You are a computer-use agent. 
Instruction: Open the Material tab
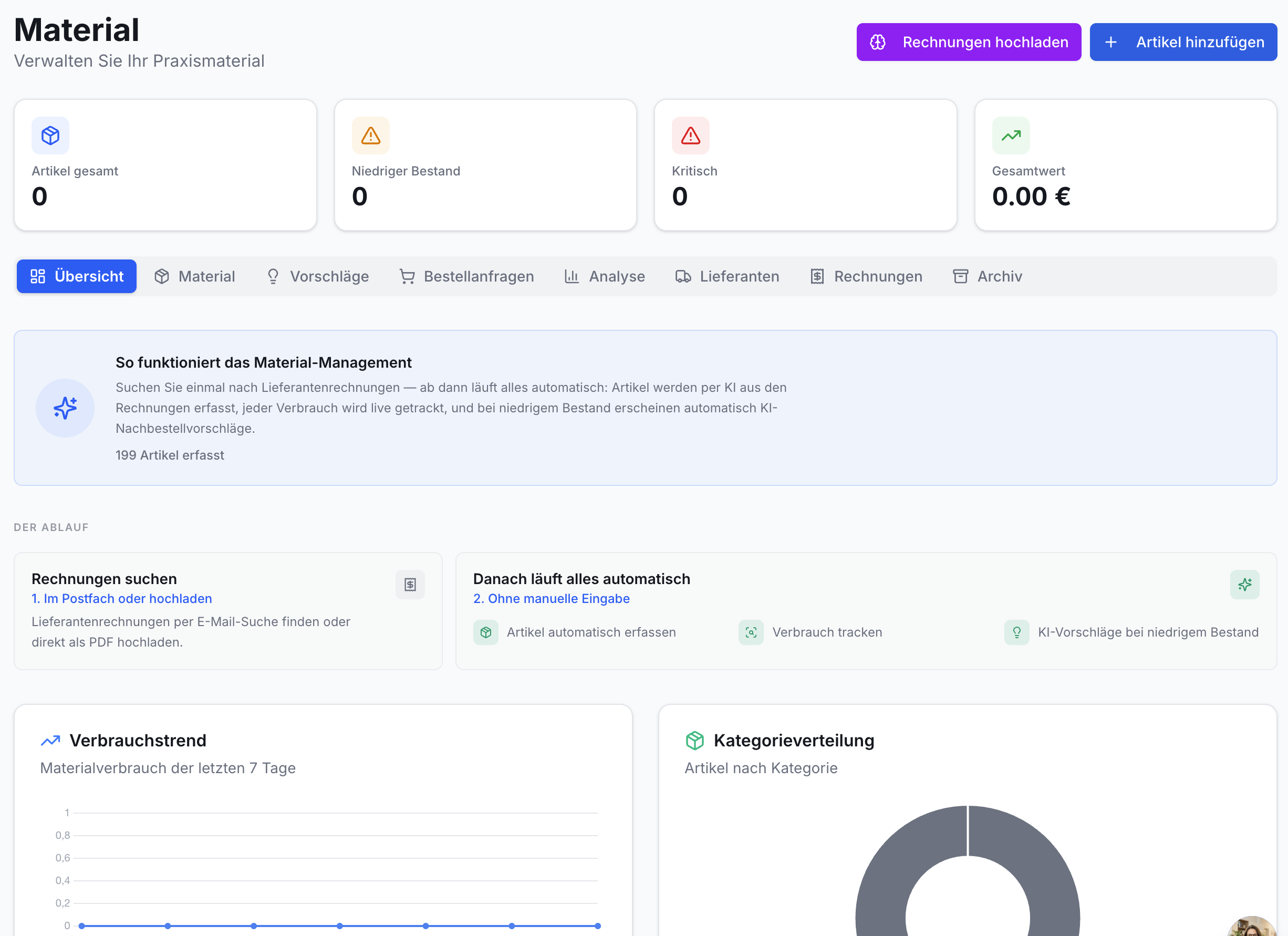click(194, 277)
